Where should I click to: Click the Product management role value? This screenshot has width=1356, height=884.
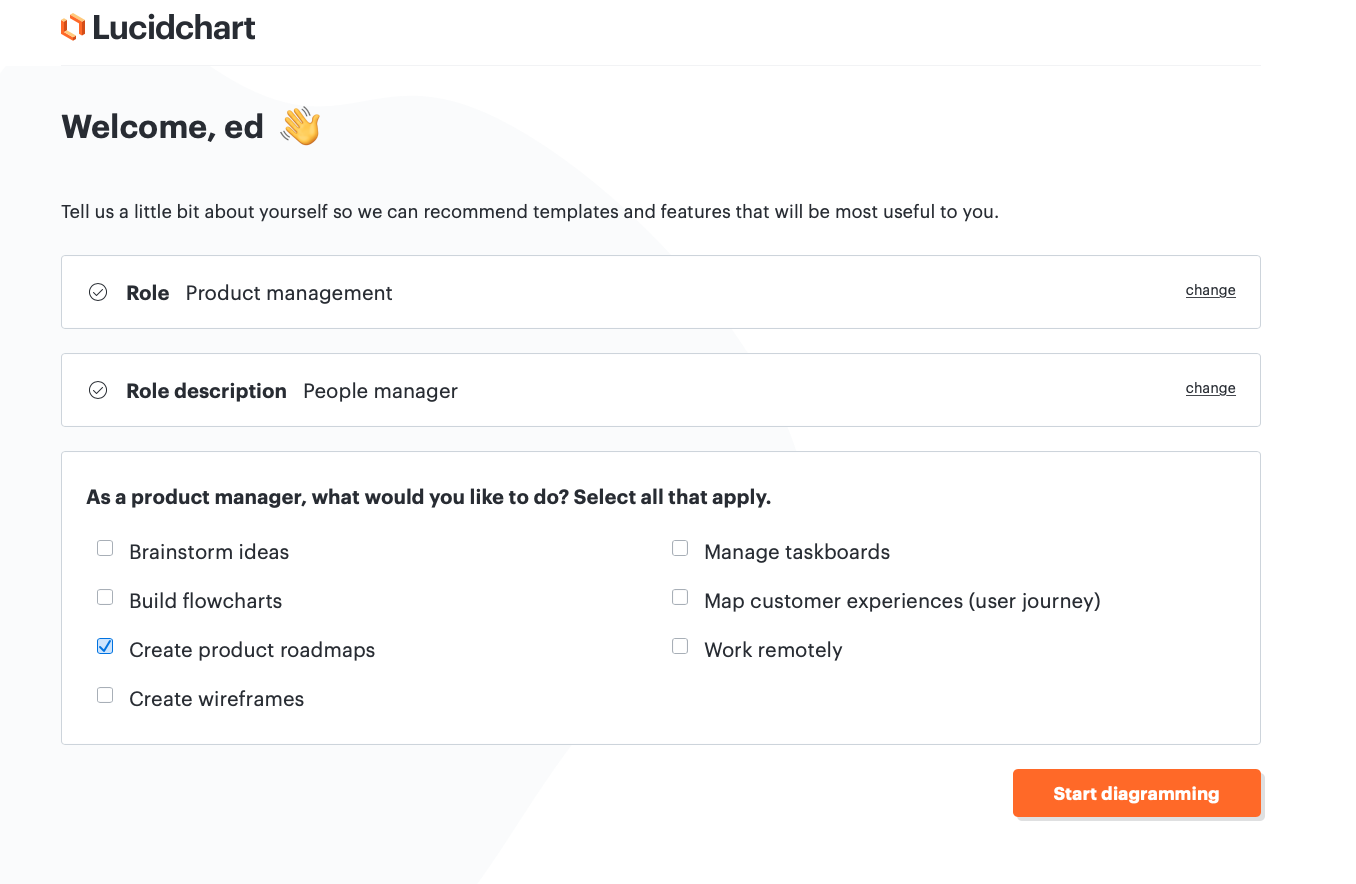point(289,293)
